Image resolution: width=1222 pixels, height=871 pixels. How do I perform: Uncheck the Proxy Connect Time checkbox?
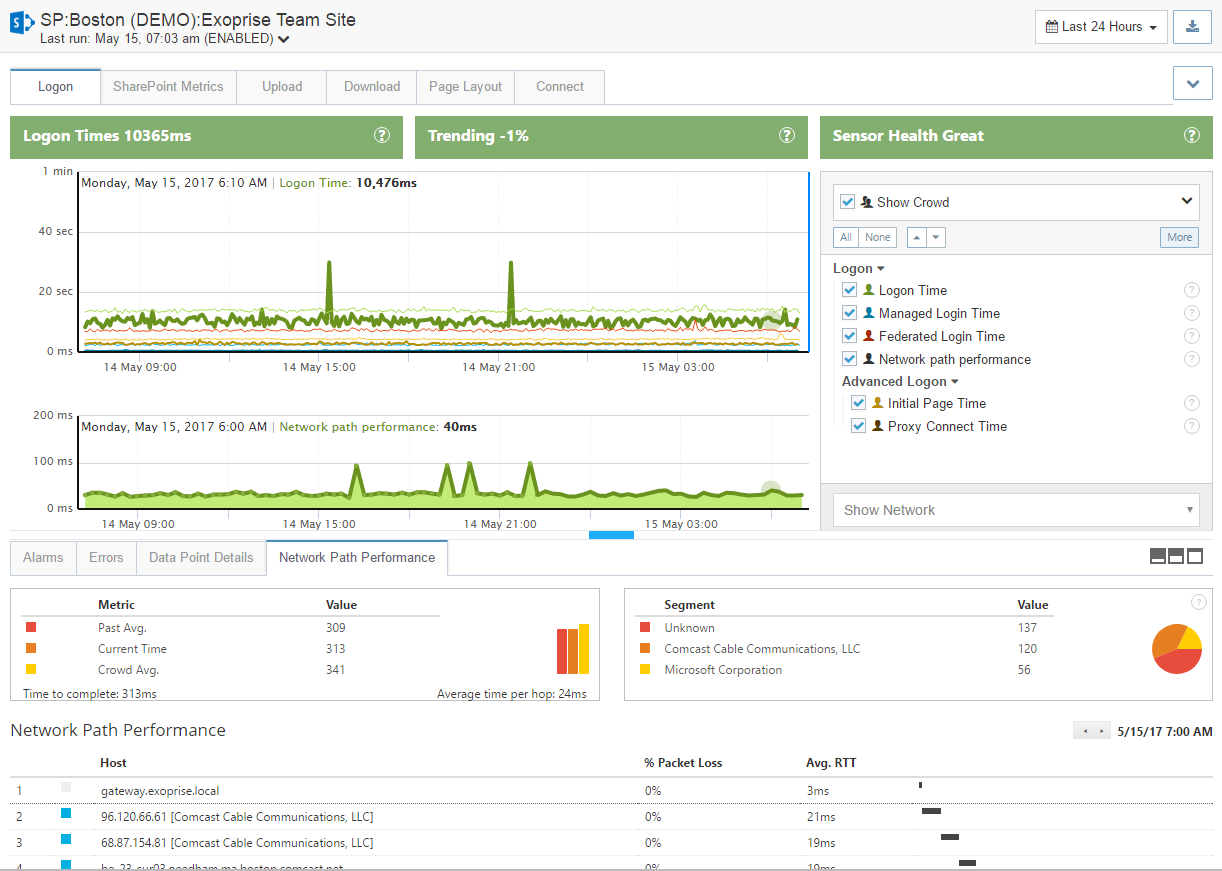click(x=859, y=426)
